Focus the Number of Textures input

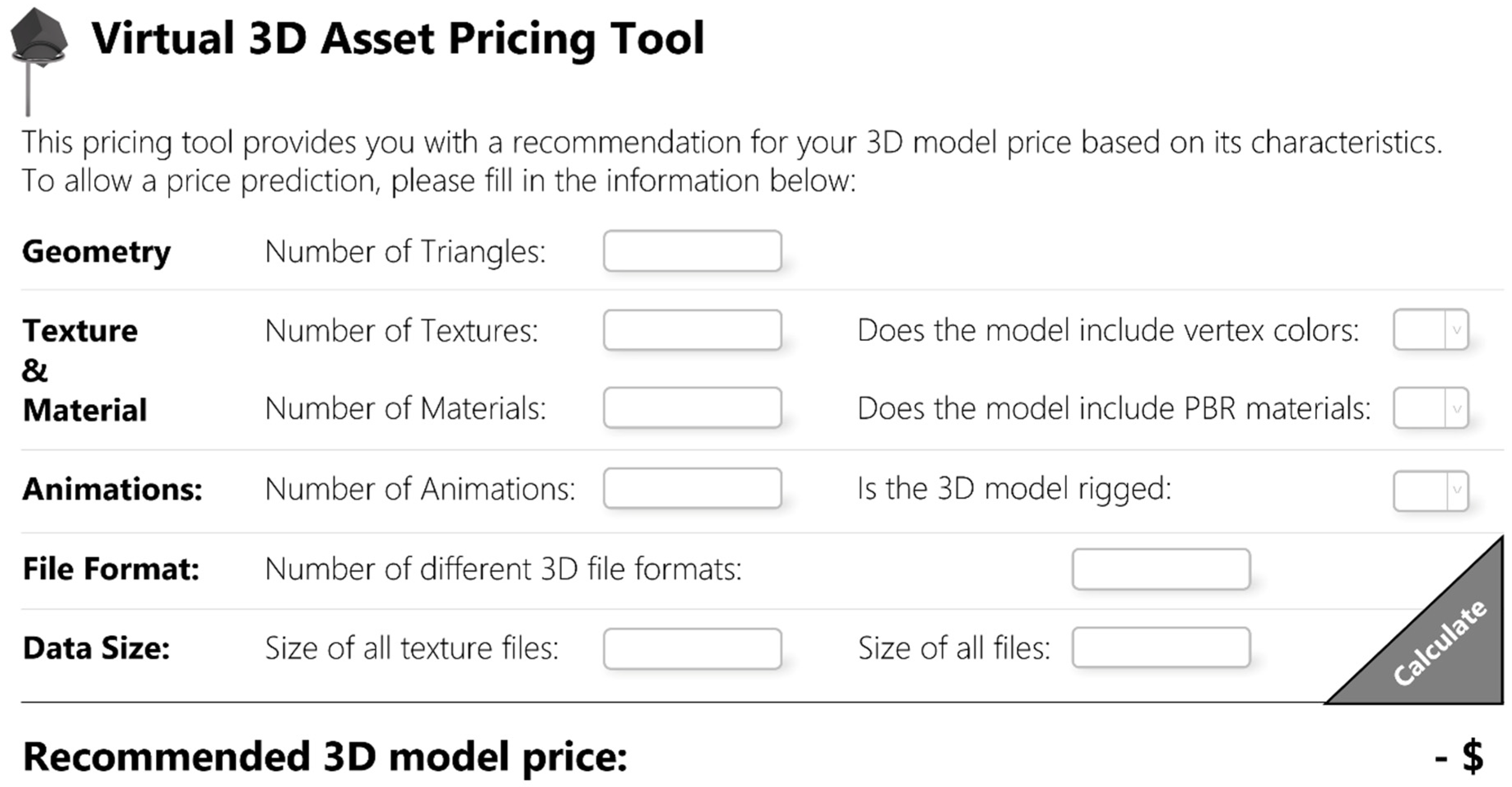coord(692,331)
